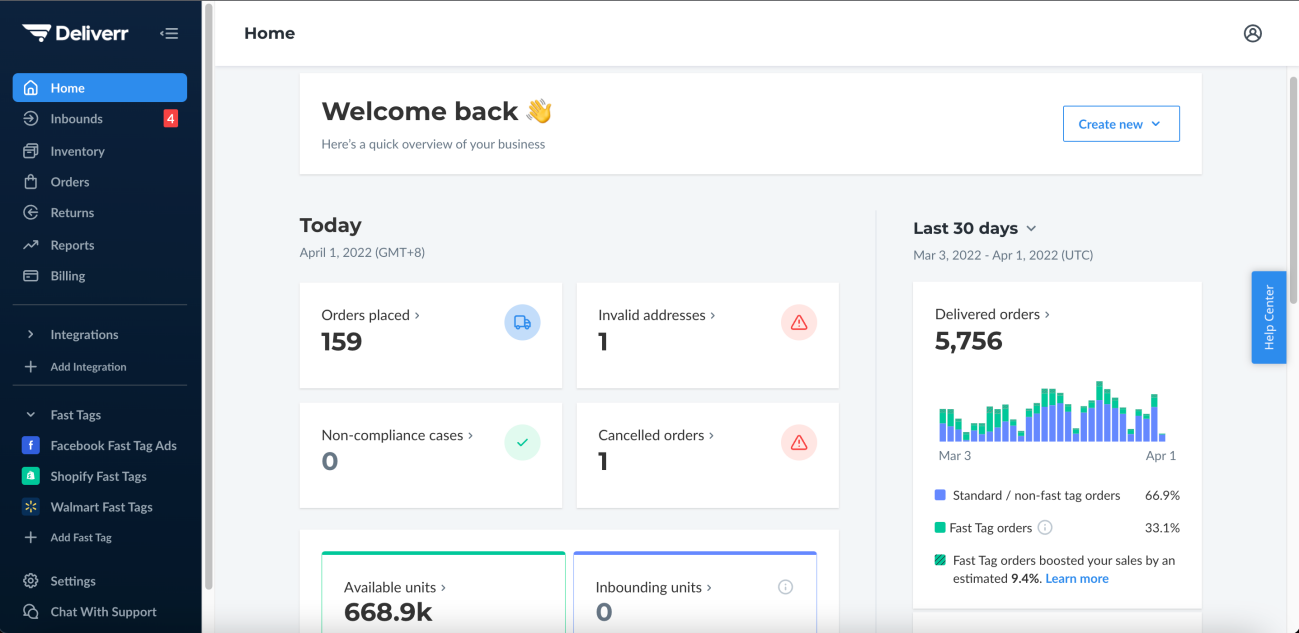Screen dimensions: 1299x633
Task: Click the Cancelled orders warning icon
Action: pyautogui.click(x=798, y=442)
